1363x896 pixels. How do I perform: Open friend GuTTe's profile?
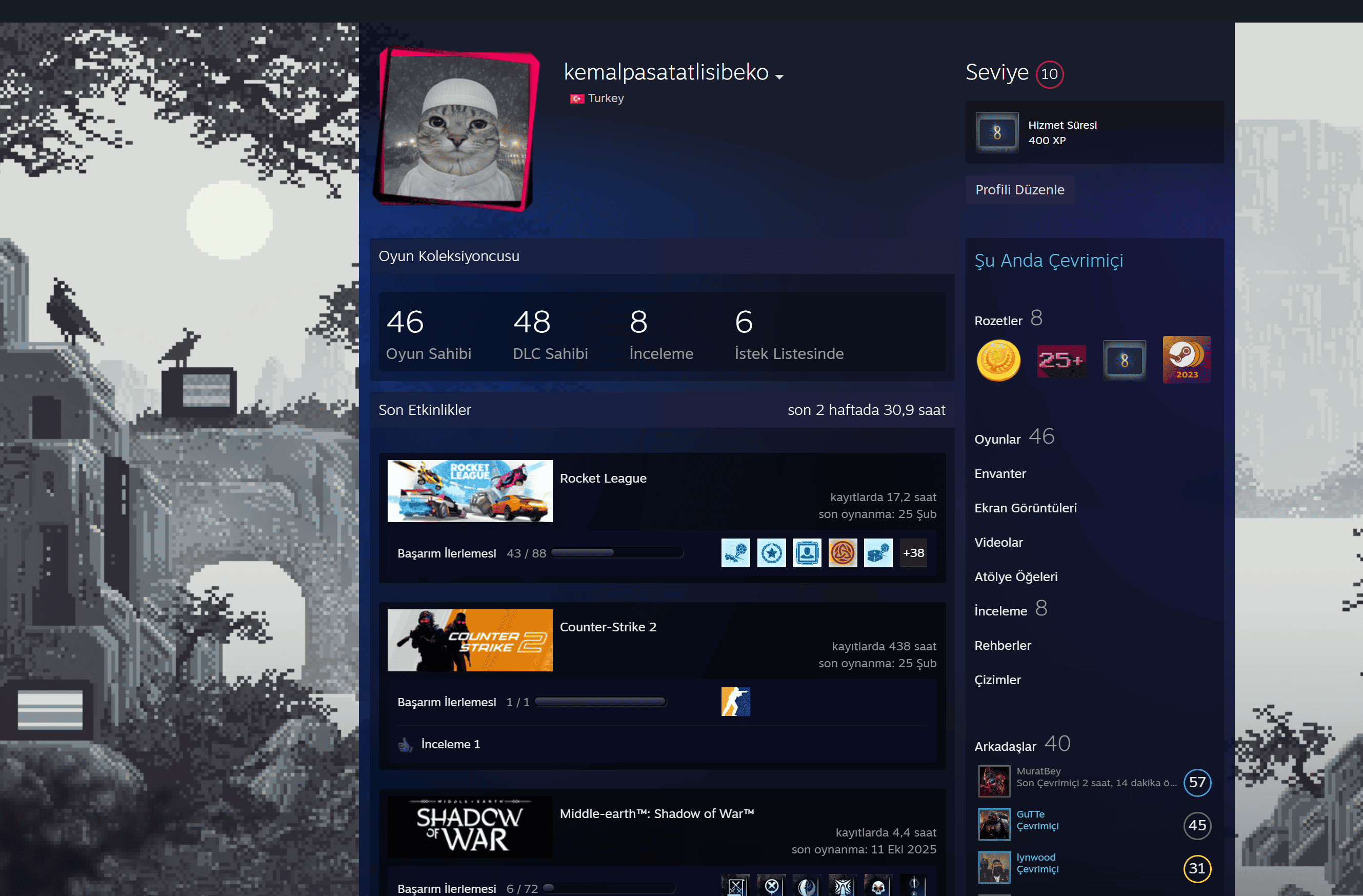click(1030, 814)
